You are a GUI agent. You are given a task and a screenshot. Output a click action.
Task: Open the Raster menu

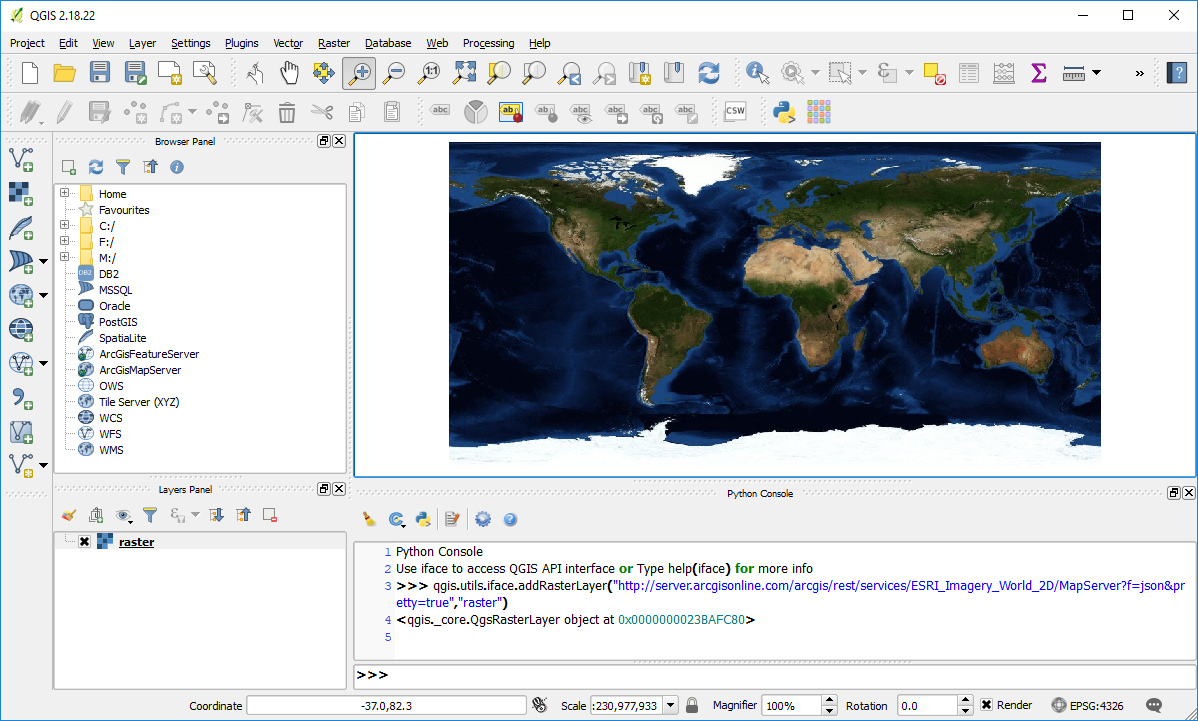[333, 43]
